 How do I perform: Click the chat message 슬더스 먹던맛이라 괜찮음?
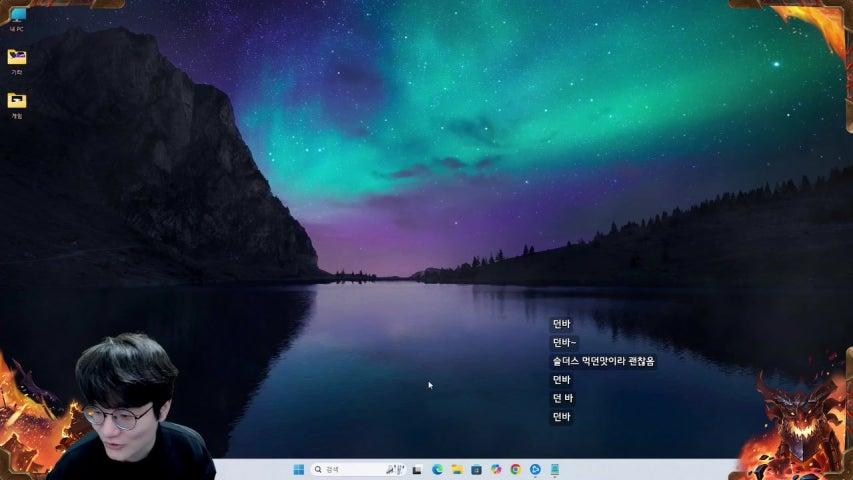click(603, 361)
